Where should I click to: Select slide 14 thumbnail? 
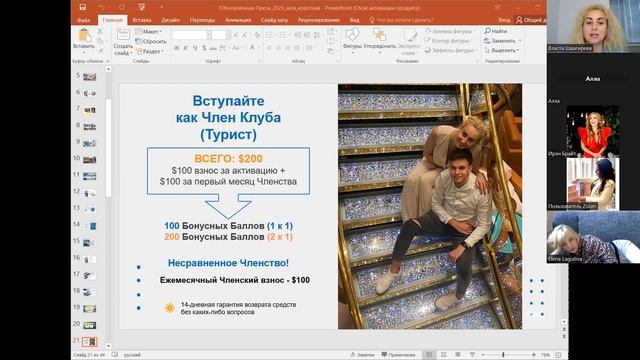[89, 226]
